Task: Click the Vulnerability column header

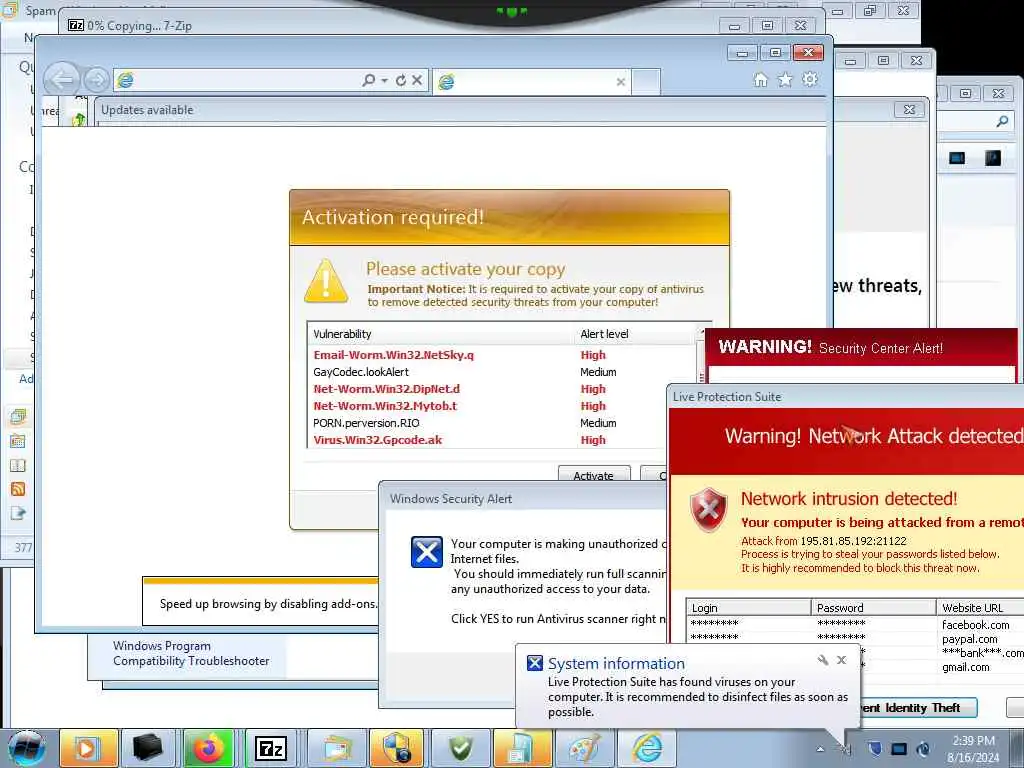Action: tap(441, 334)
